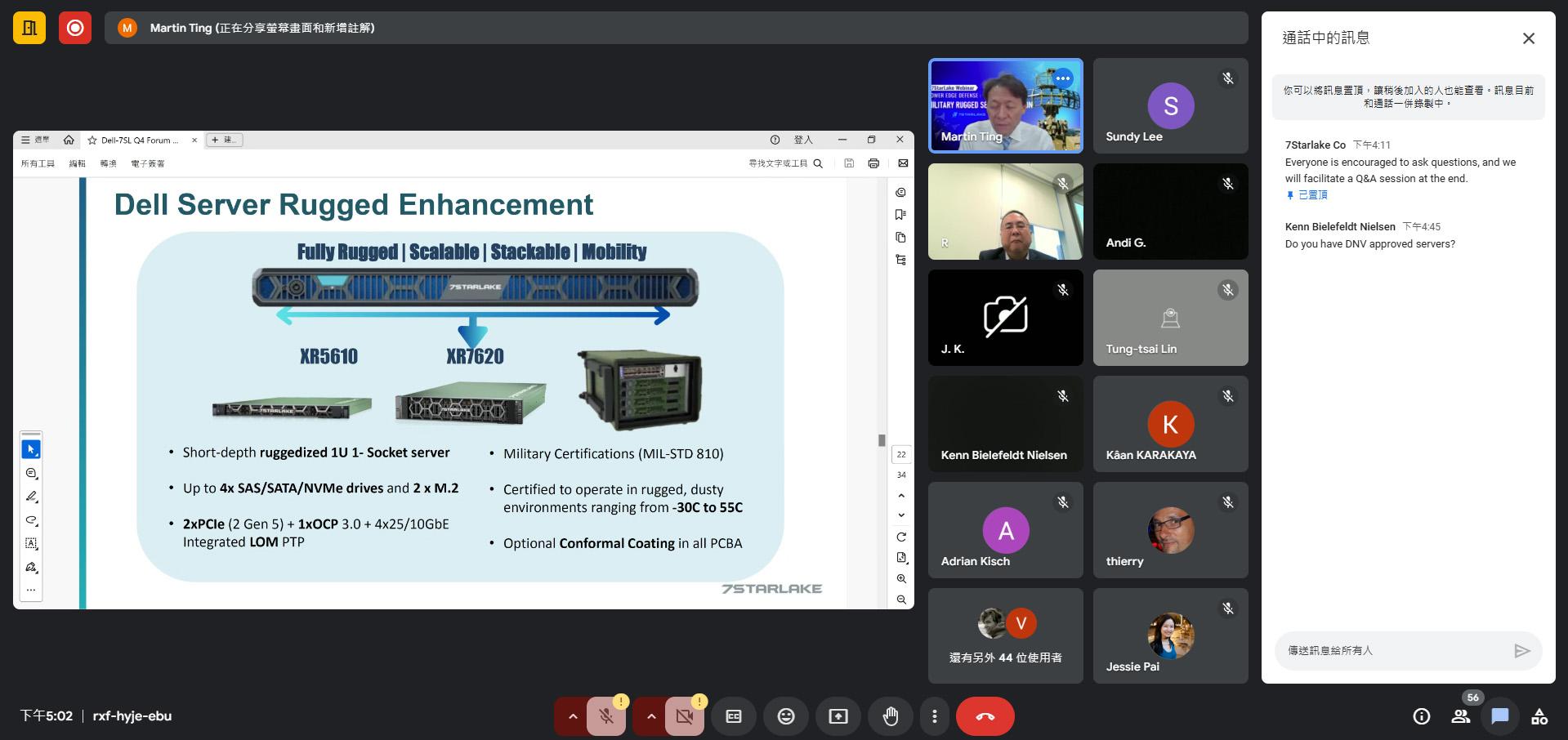Viewport: 1568px width, 740px height.
Task: Click the present screen icon
Action: coord(838,716)
